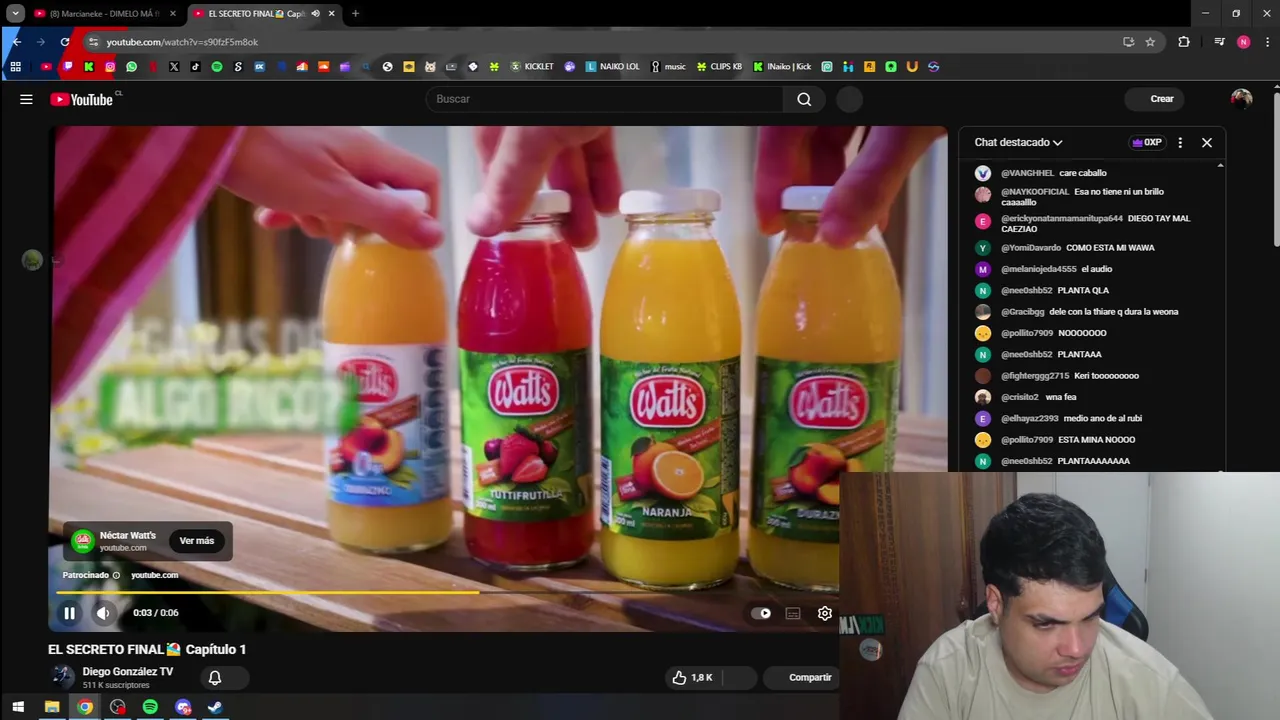Switch to the Marcianeke DÍMELO MÁ tab
This screenshot has height=720, width=1280.
click(104, 14)
